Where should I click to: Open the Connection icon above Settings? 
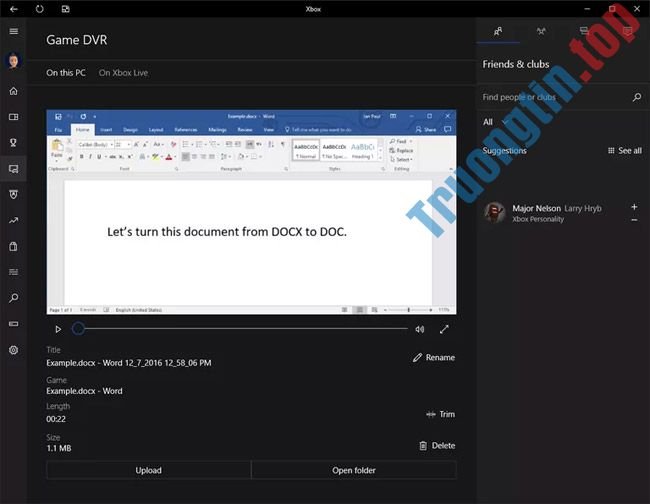point(13,324)
